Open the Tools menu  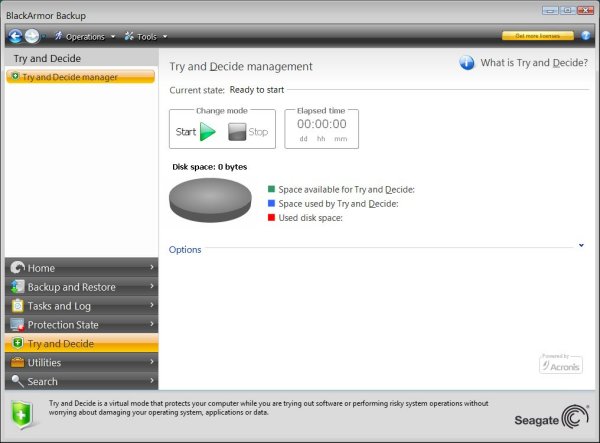click(146, 37)
